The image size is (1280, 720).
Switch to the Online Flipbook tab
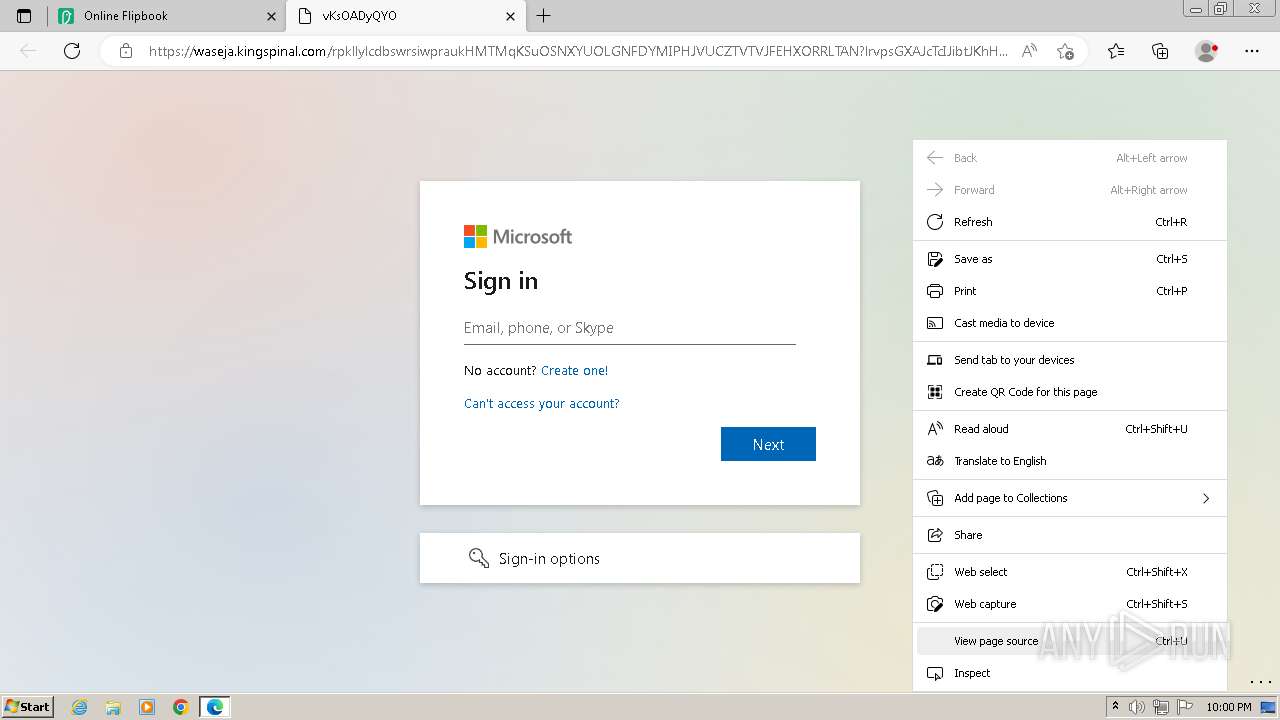click(167, 16)
